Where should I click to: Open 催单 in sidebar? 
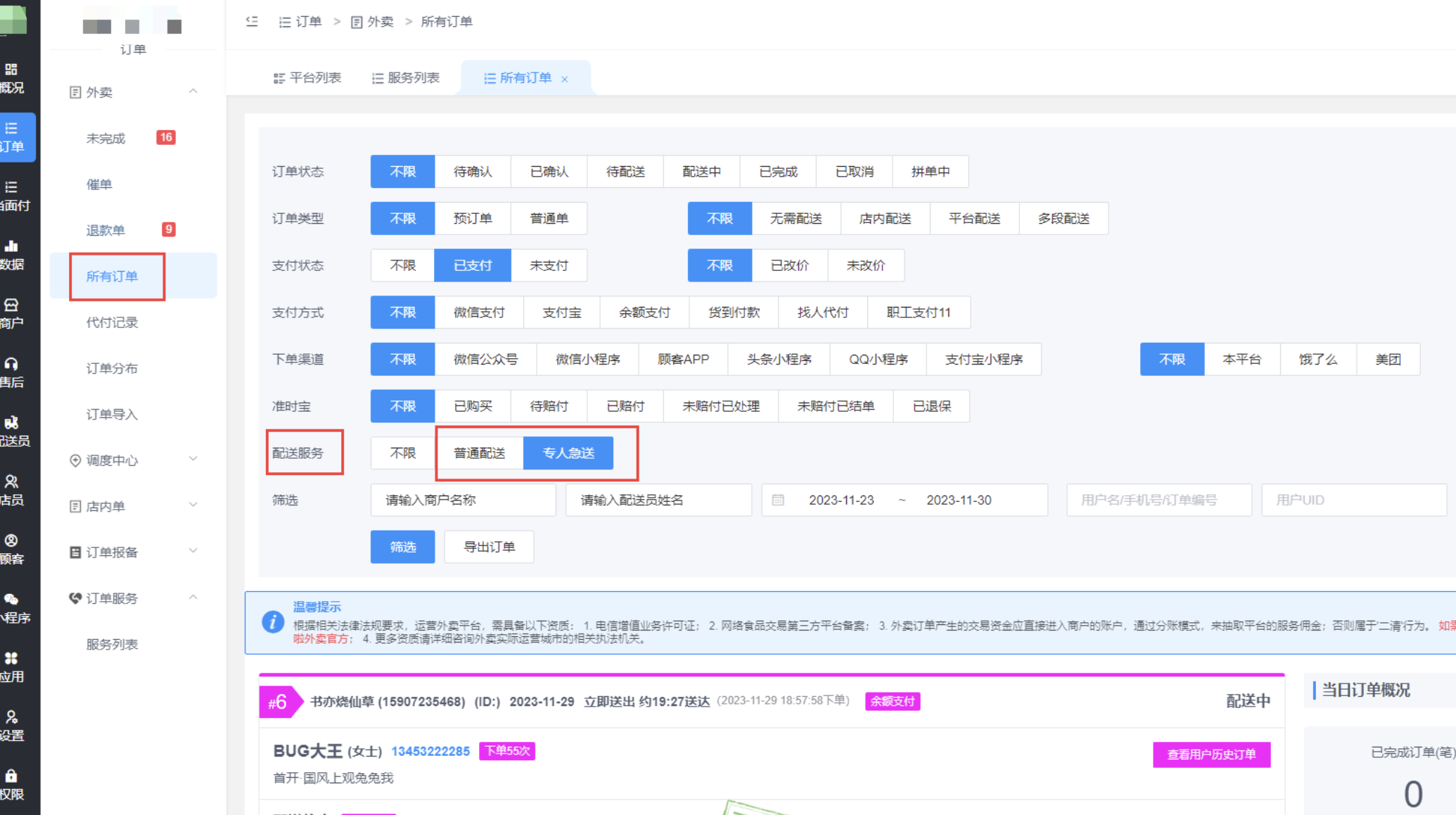(99, 184)
